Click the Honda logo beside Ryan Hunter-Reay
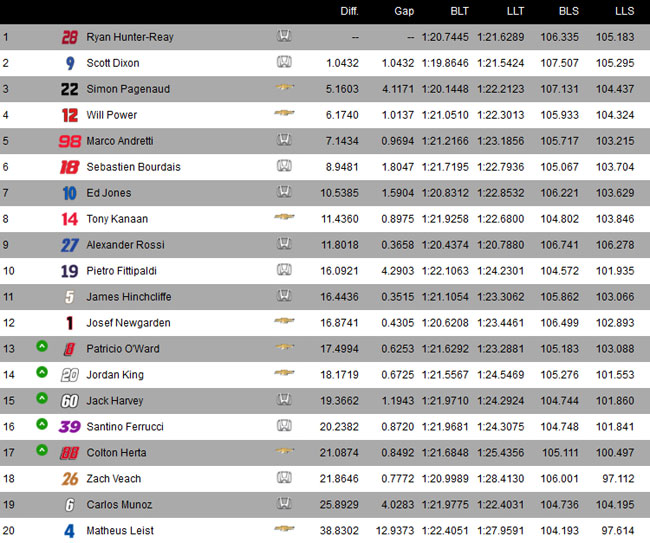The width and height of the screenshot is (650, 543). tap(284, 36)
